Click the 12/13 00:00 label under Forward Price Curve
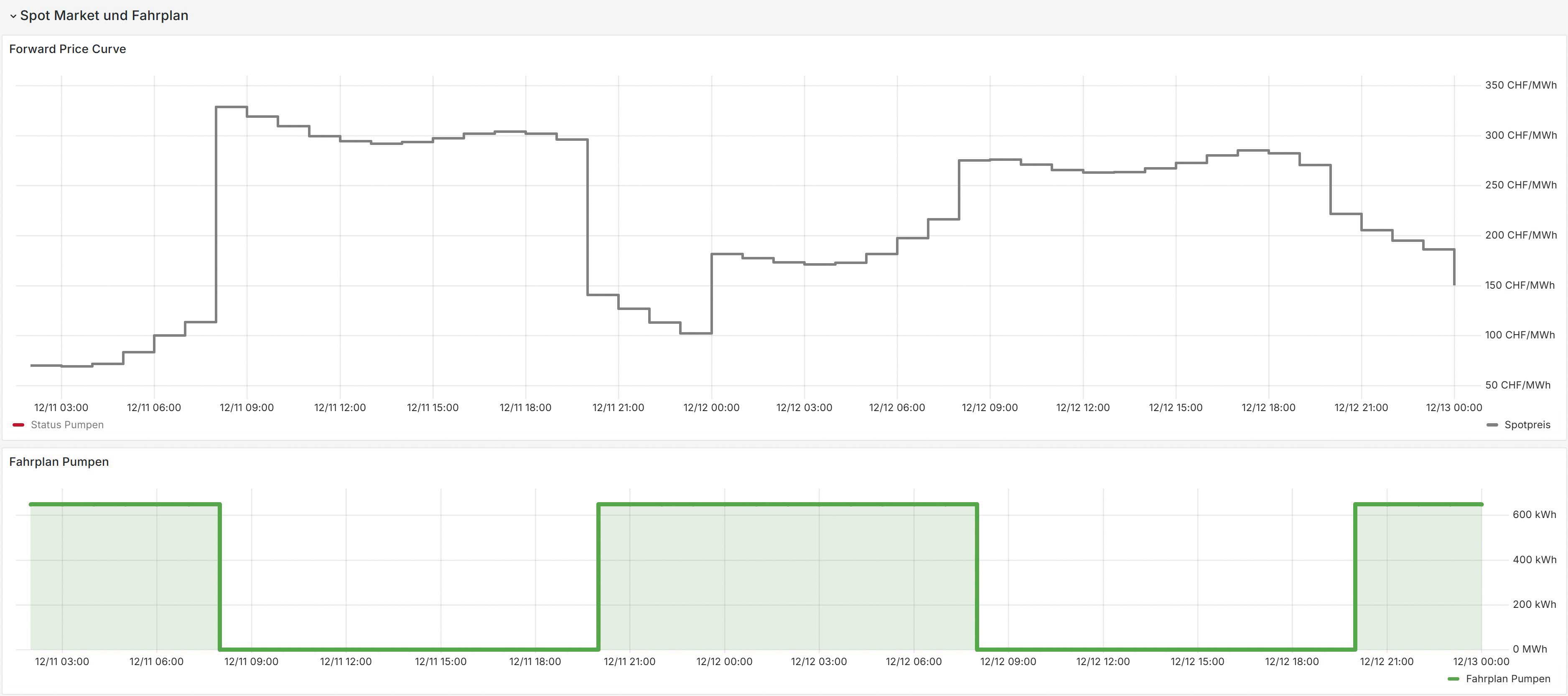This screenshot has height=696, width=1568. point(1453,408)
